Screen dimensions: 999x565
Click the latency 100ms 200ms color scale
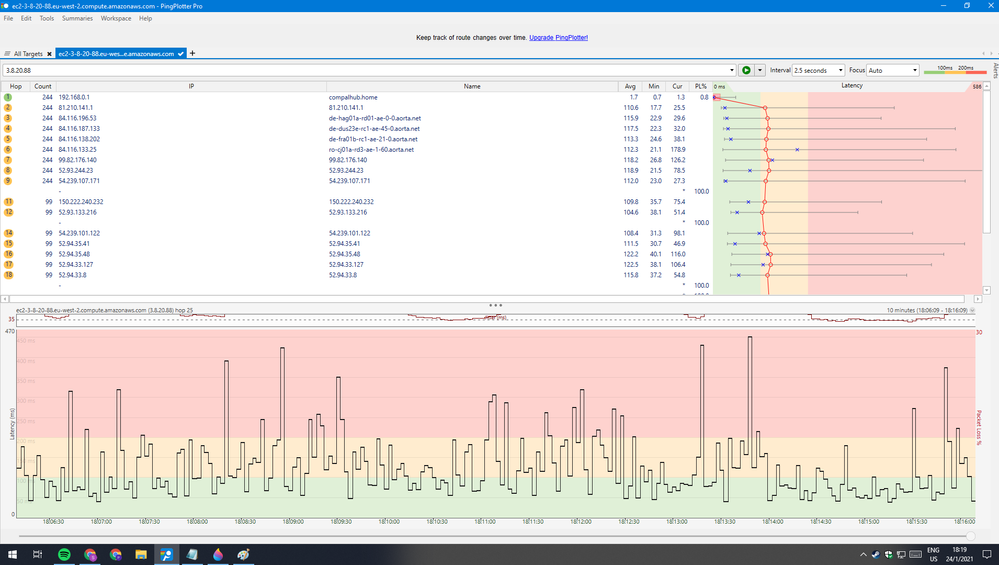point(952,70)
